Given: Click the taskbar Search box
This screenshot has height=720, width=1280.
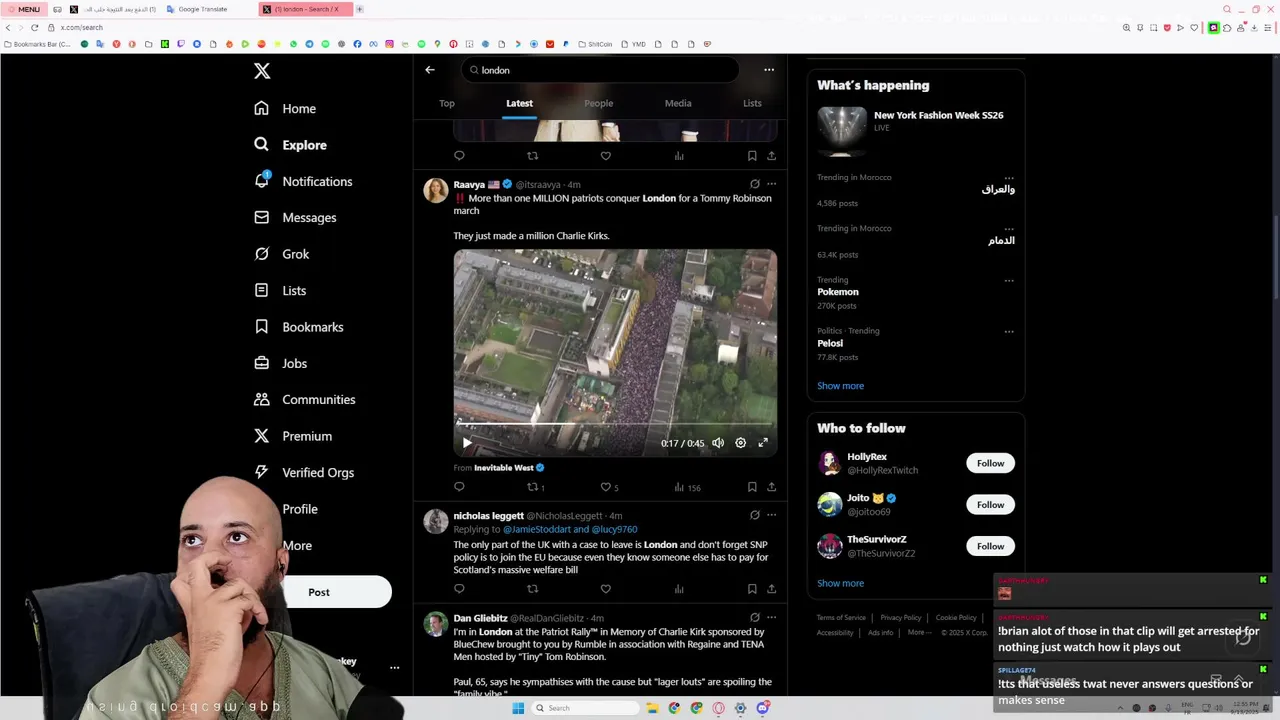Looking at the screenshot, I should (584, 708).
